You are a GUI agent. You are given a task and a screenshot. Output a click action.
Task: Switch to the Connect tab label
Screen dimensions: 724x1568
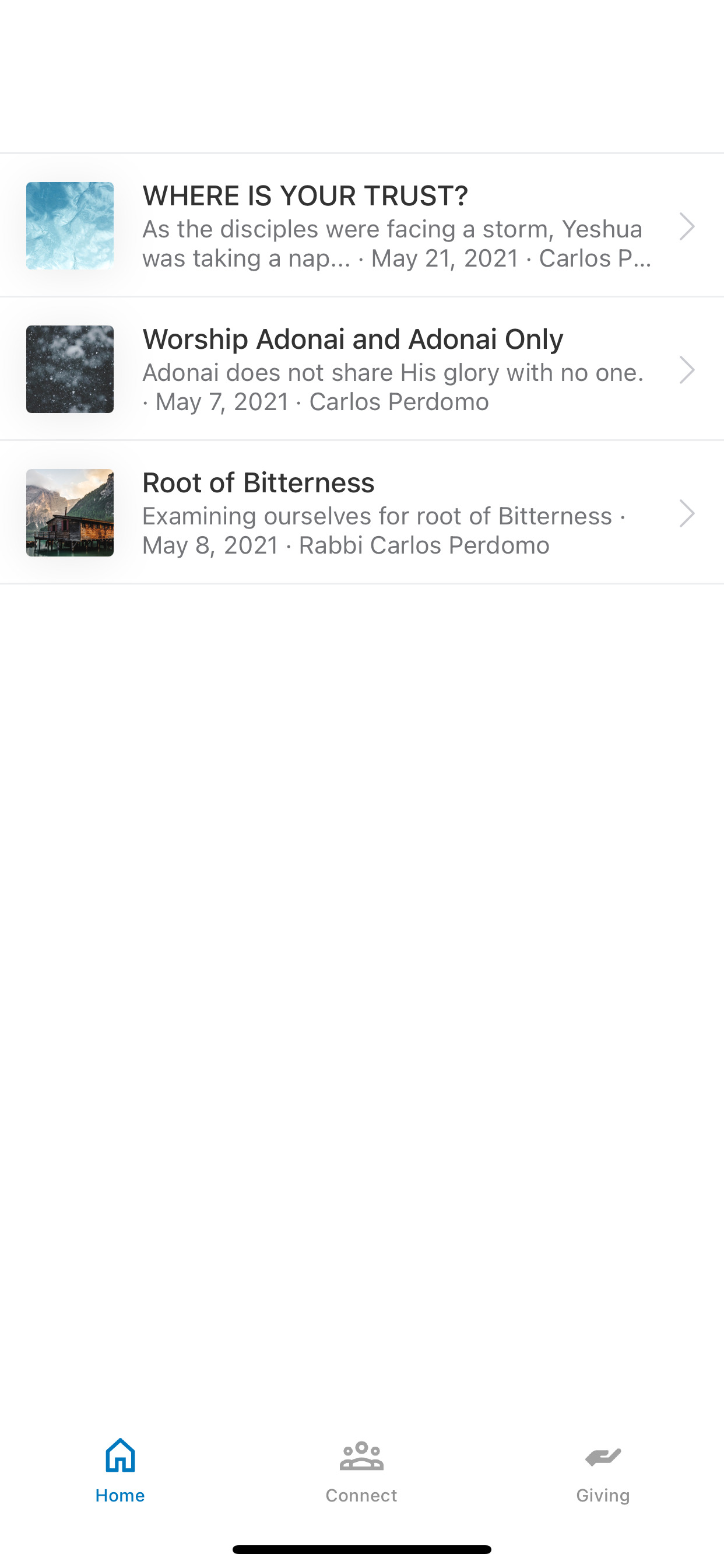(361, 1496)
